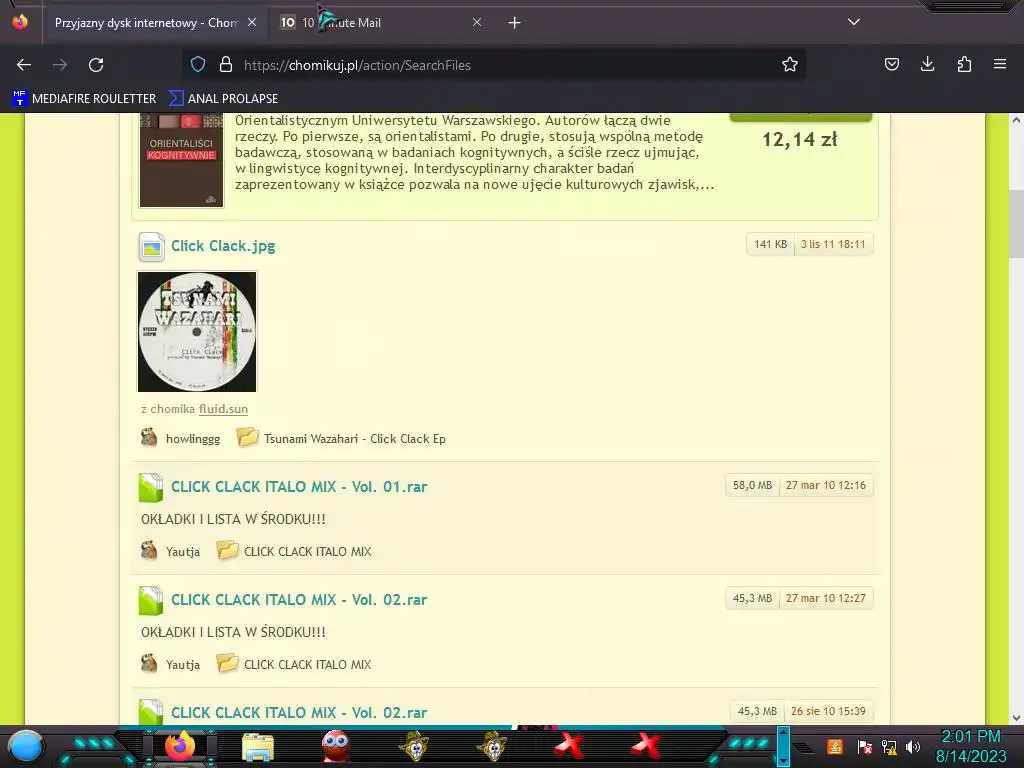
Task: Expand the list all tabs arrow
Action: (854, 22)
